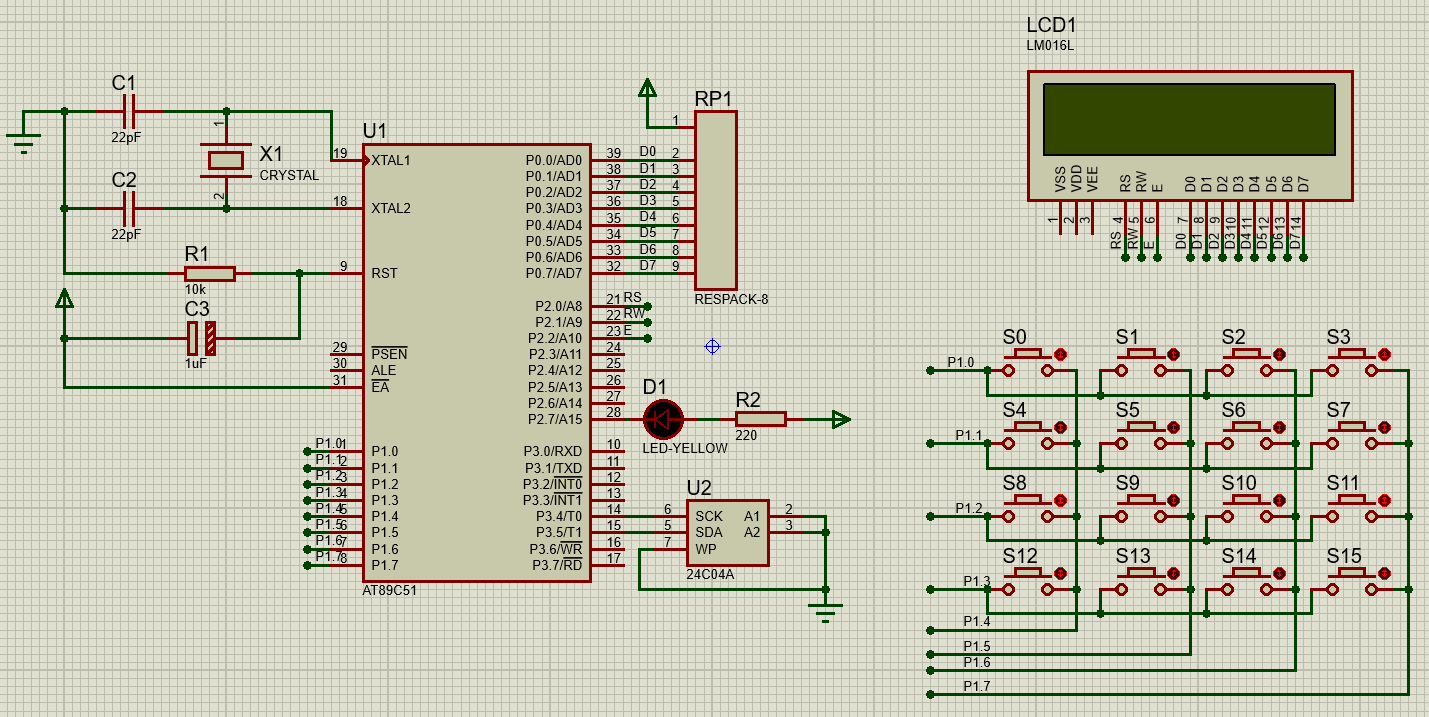Click the RESPACK-8 value label
1429x717 pixels.
coord(731,299)
